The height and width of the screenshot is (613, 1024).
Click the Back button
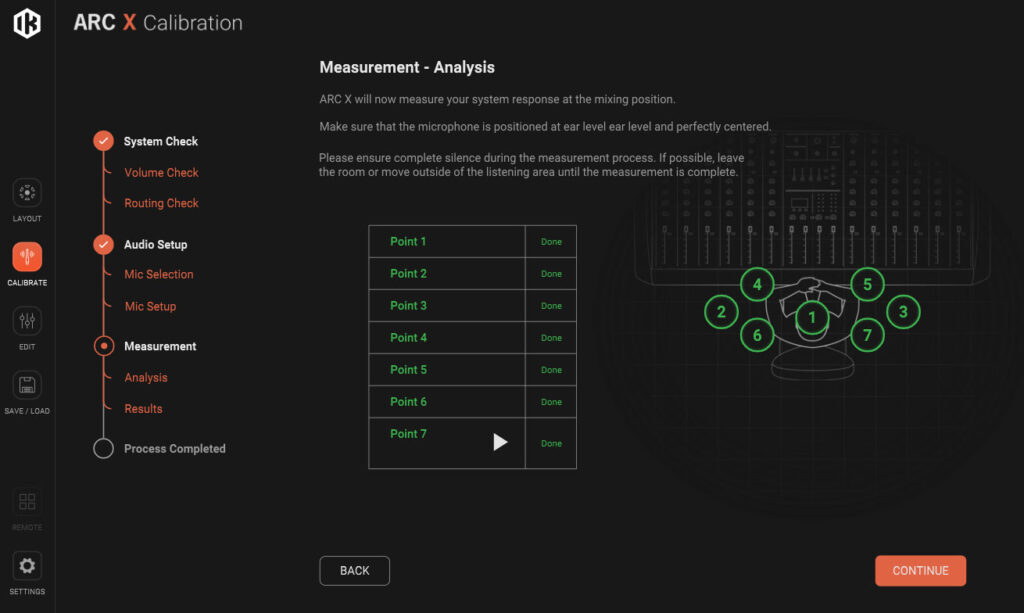[354, 571]
